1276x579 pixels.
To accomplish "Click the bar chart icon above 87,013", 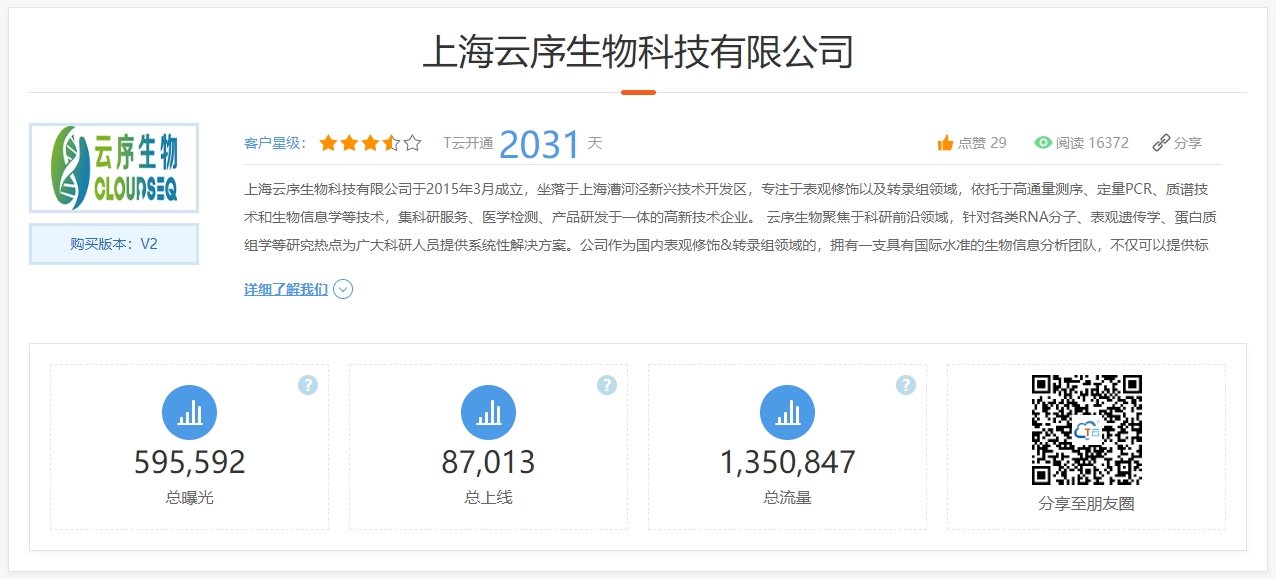I will (x=488, y=412).
